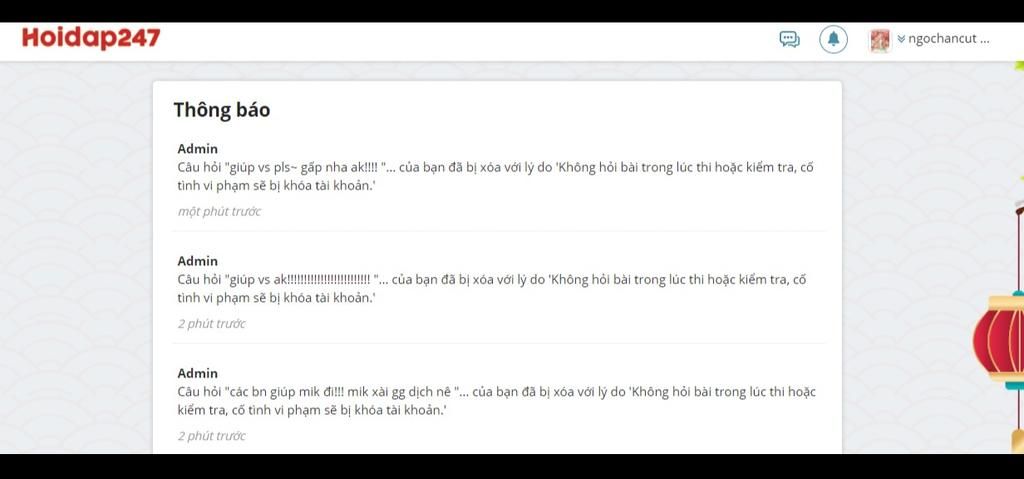Open the chat messages icon
This screenshot has height=479, width=1024.
tap(789, 39)
